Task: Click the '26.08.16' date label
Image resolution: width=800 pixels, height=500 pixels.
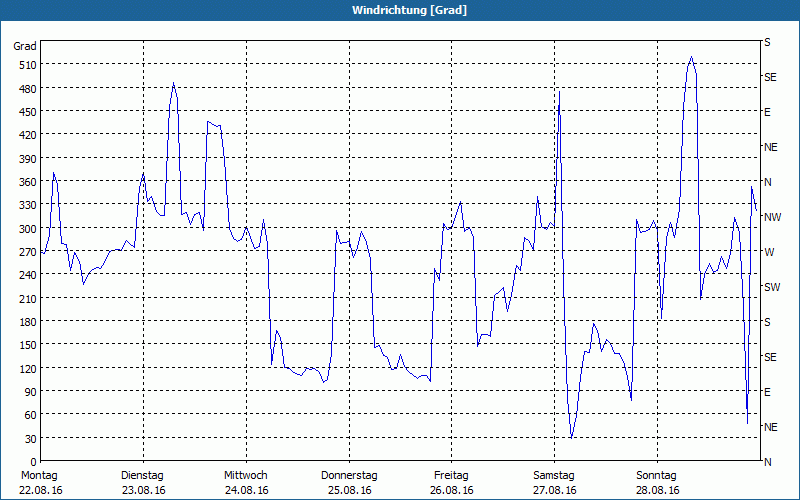Action: coord(452,490)
